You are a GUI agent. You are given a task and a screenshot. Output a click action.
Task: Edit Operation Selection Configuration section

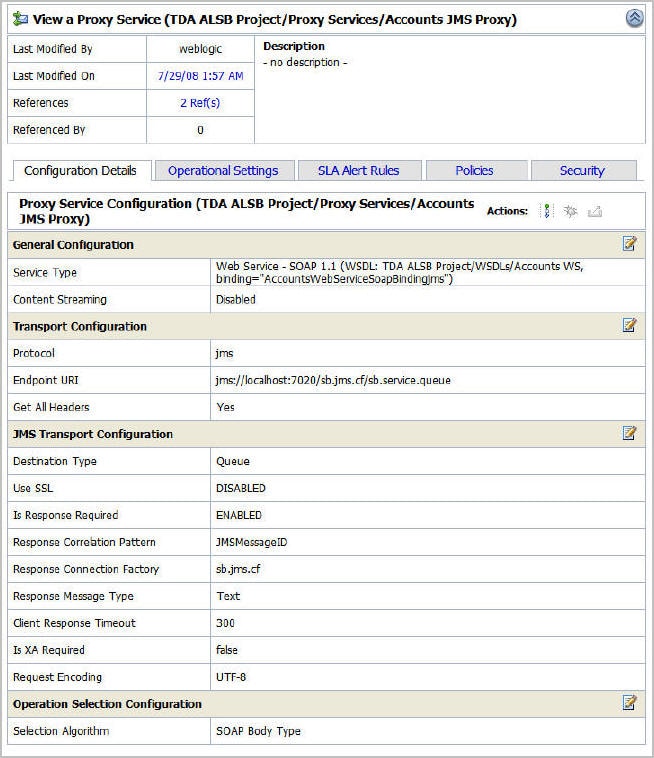[629, 702]
